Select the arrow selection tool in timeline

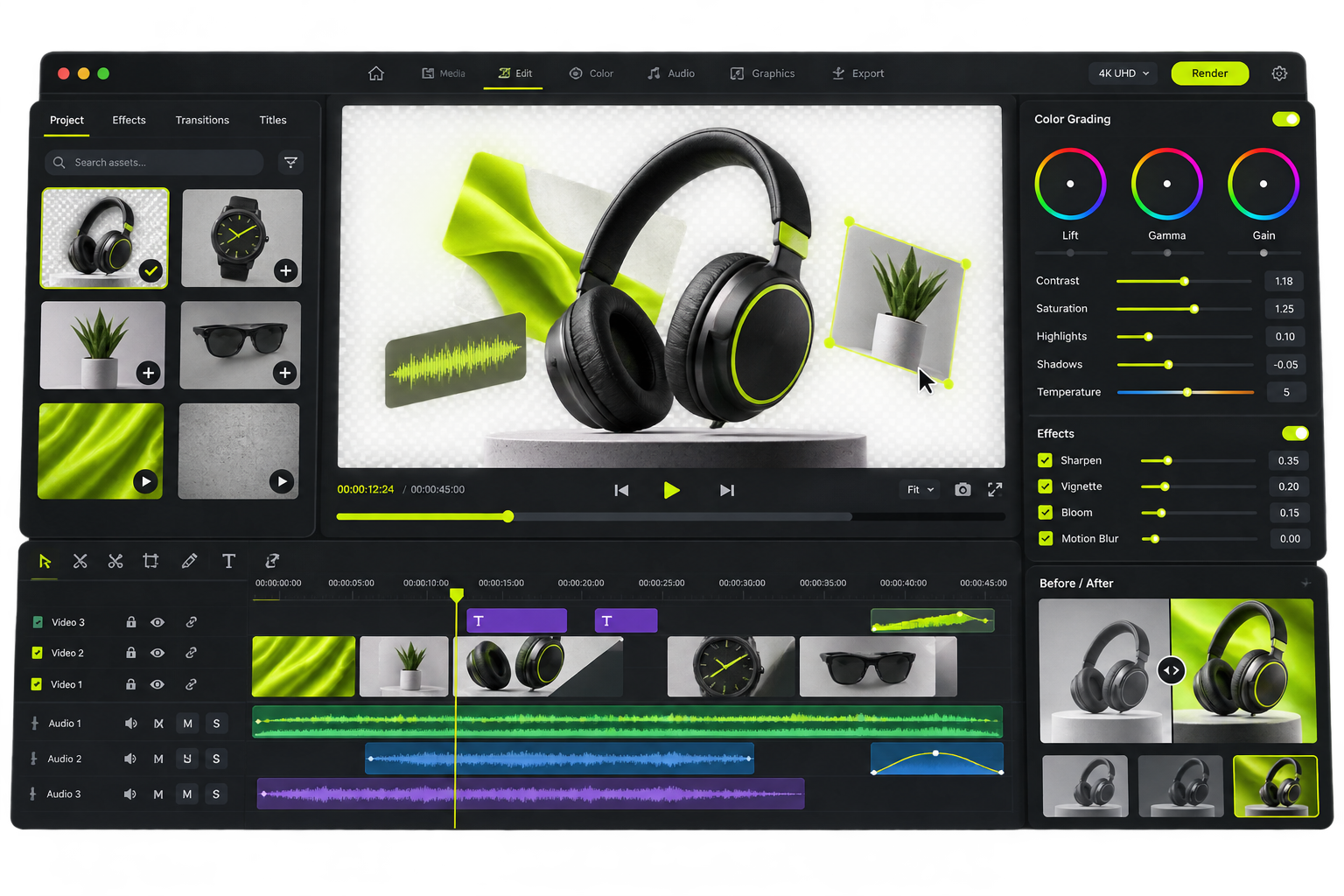[x=45, y=561]
